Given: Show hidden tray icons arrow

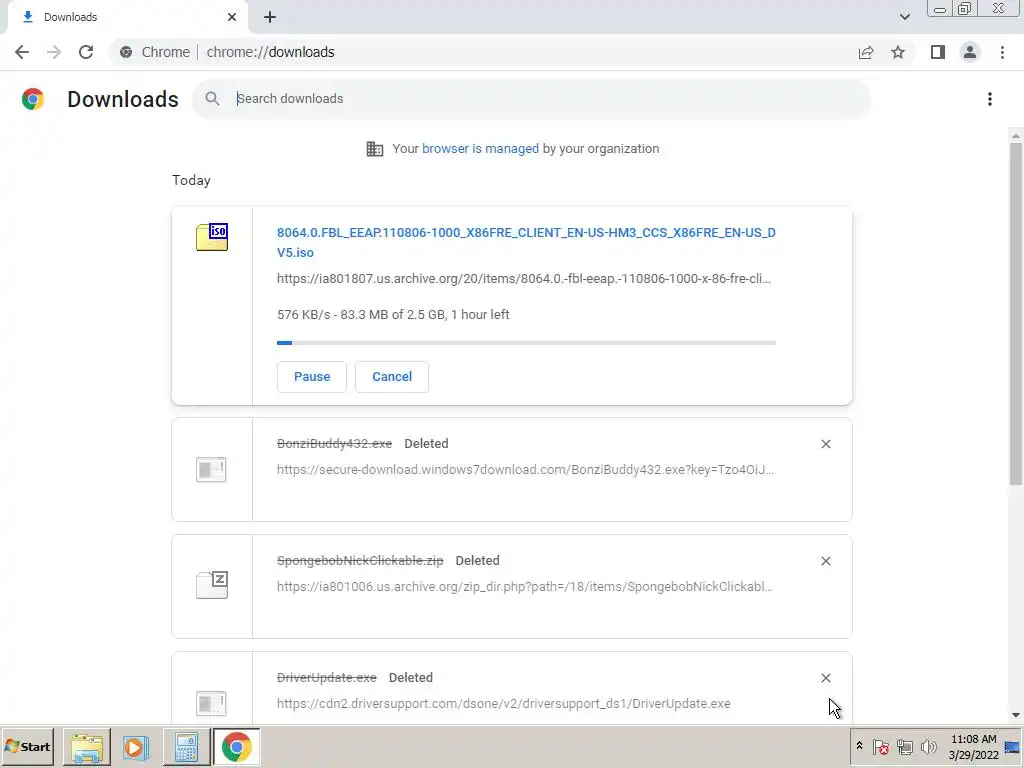Looking at the screenshot, I should coord(859,746).
